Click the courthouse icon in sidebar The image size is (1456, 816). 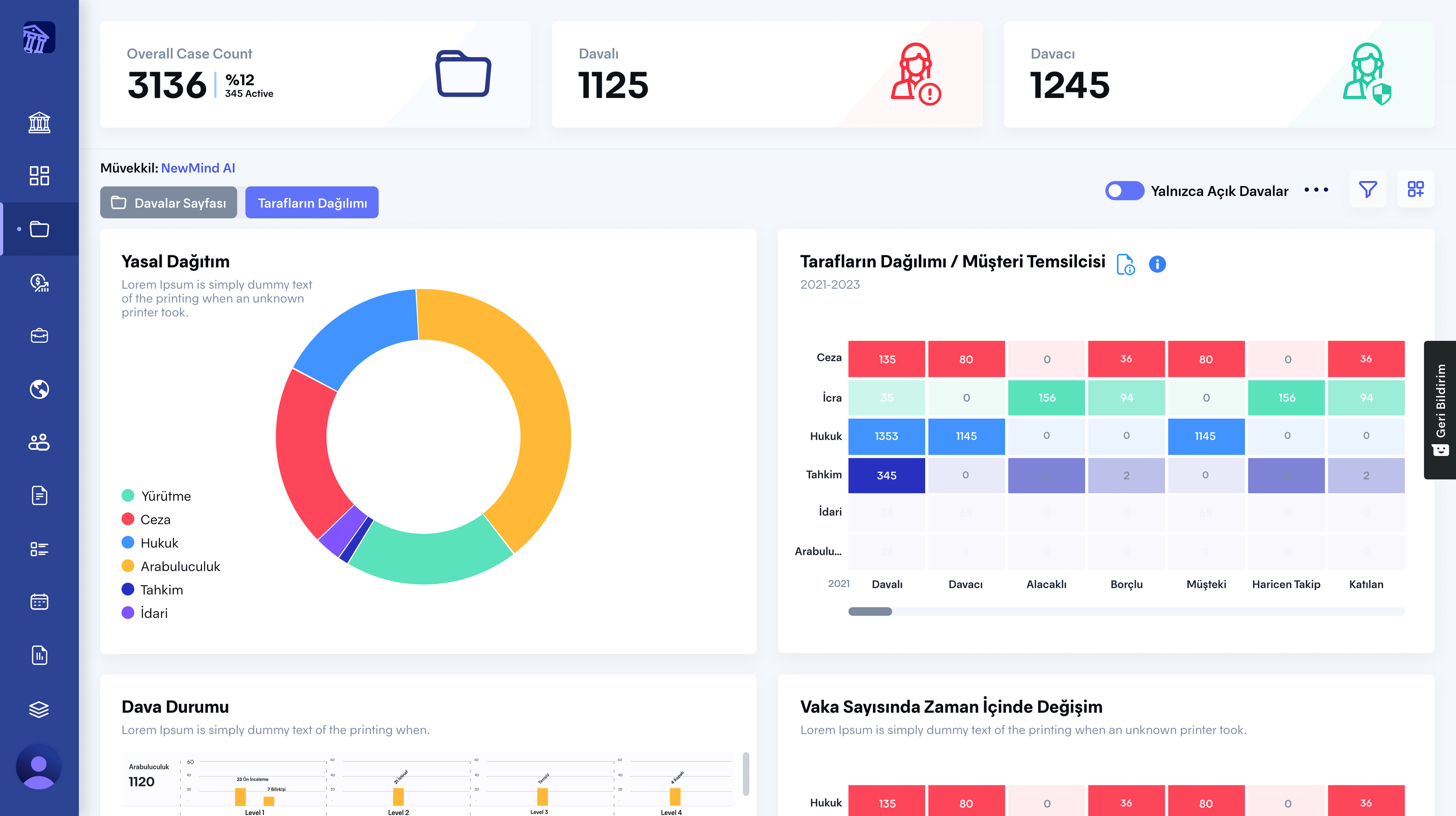coord(39,123)
